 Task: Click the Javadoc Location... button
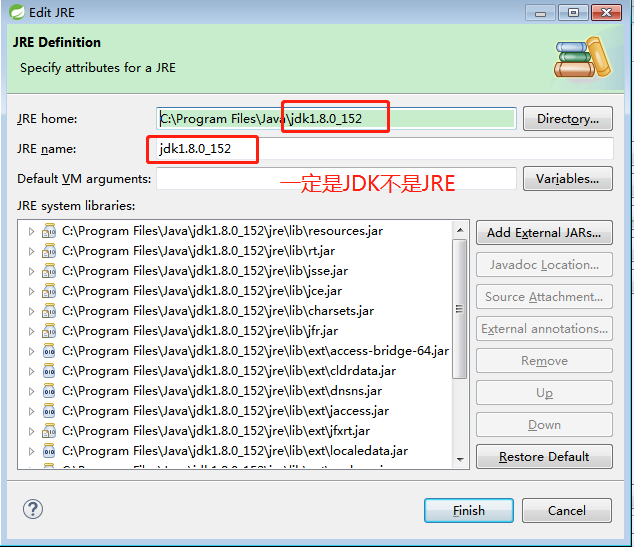544,265
